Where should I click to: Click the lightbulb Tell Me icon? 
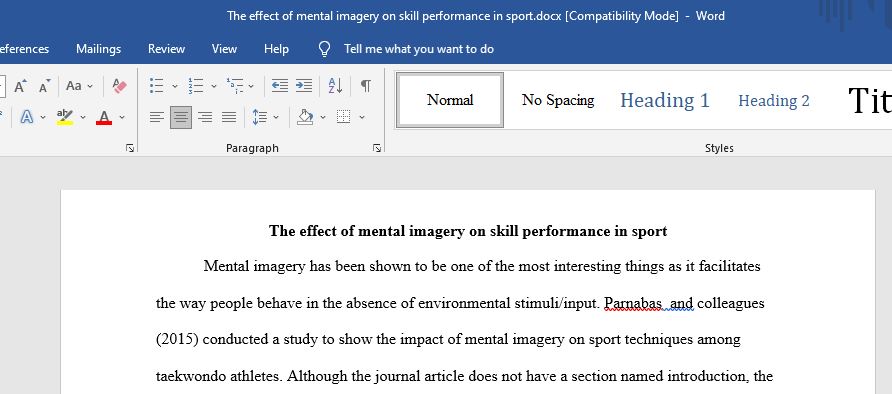tap(324, 49)
